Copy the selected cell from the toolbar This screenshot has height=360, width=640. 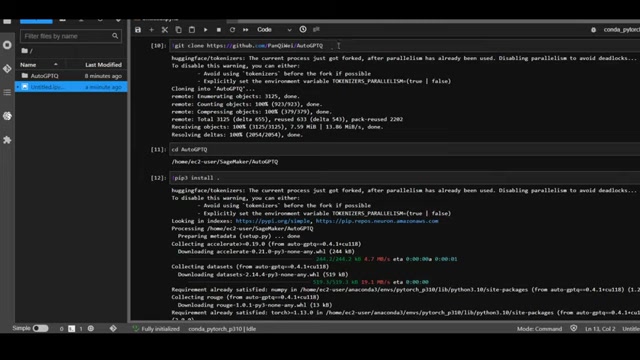point(178,30)
